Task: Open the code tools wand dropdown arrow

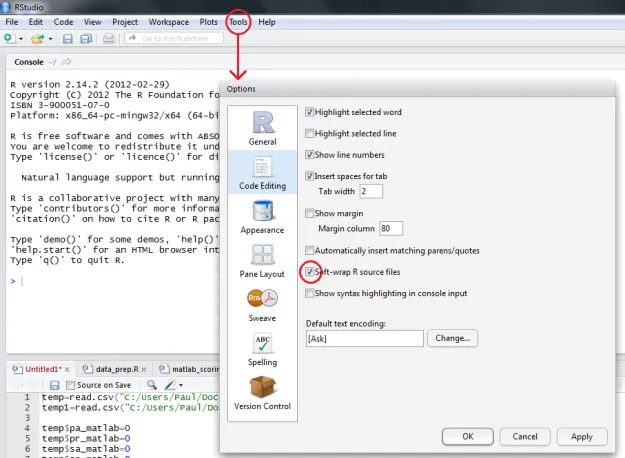Action: coord(181,385)
